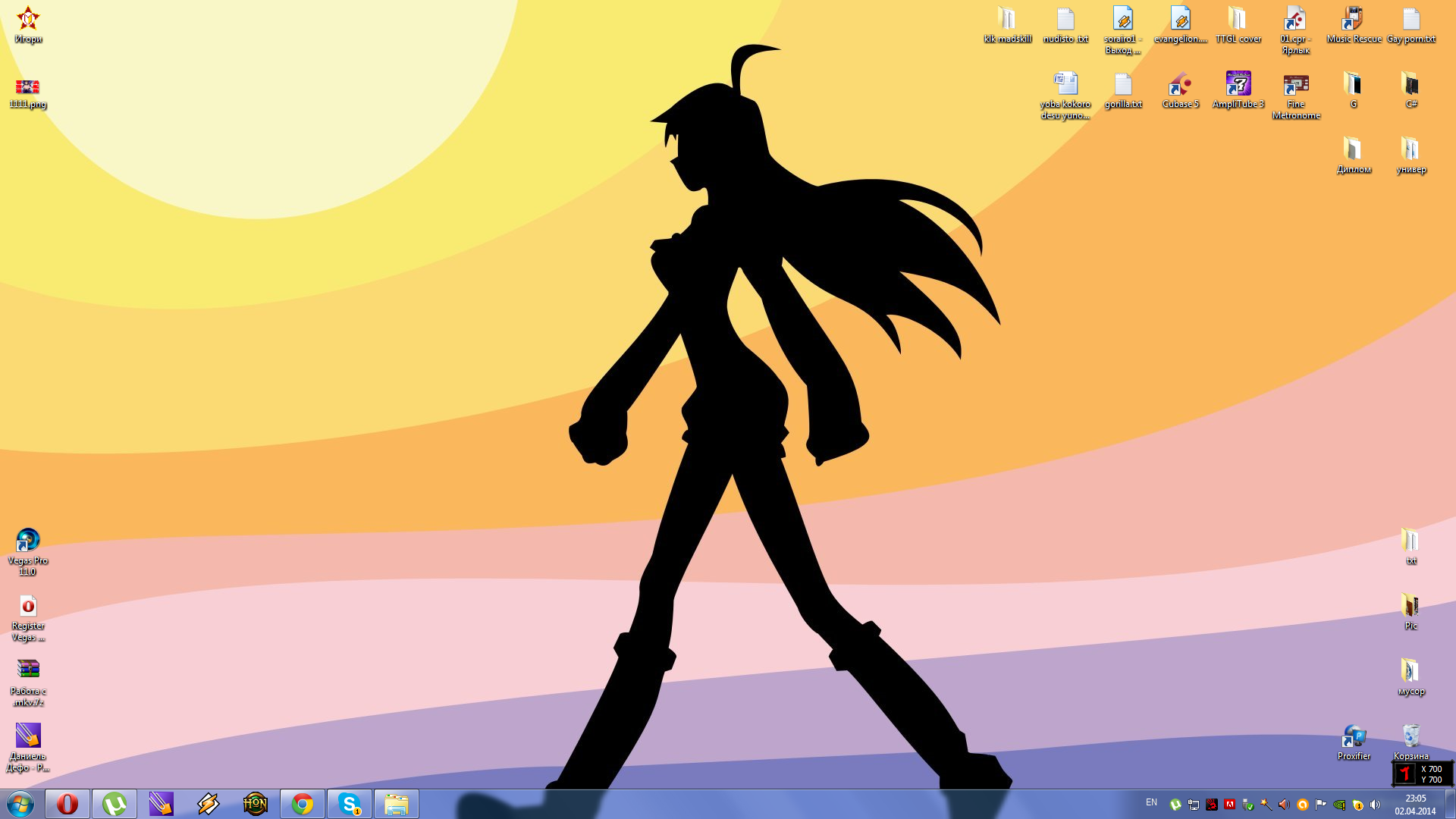The image size is (1456, 819).
Task: Open the универ folder
Action: tap(1411, 155)
